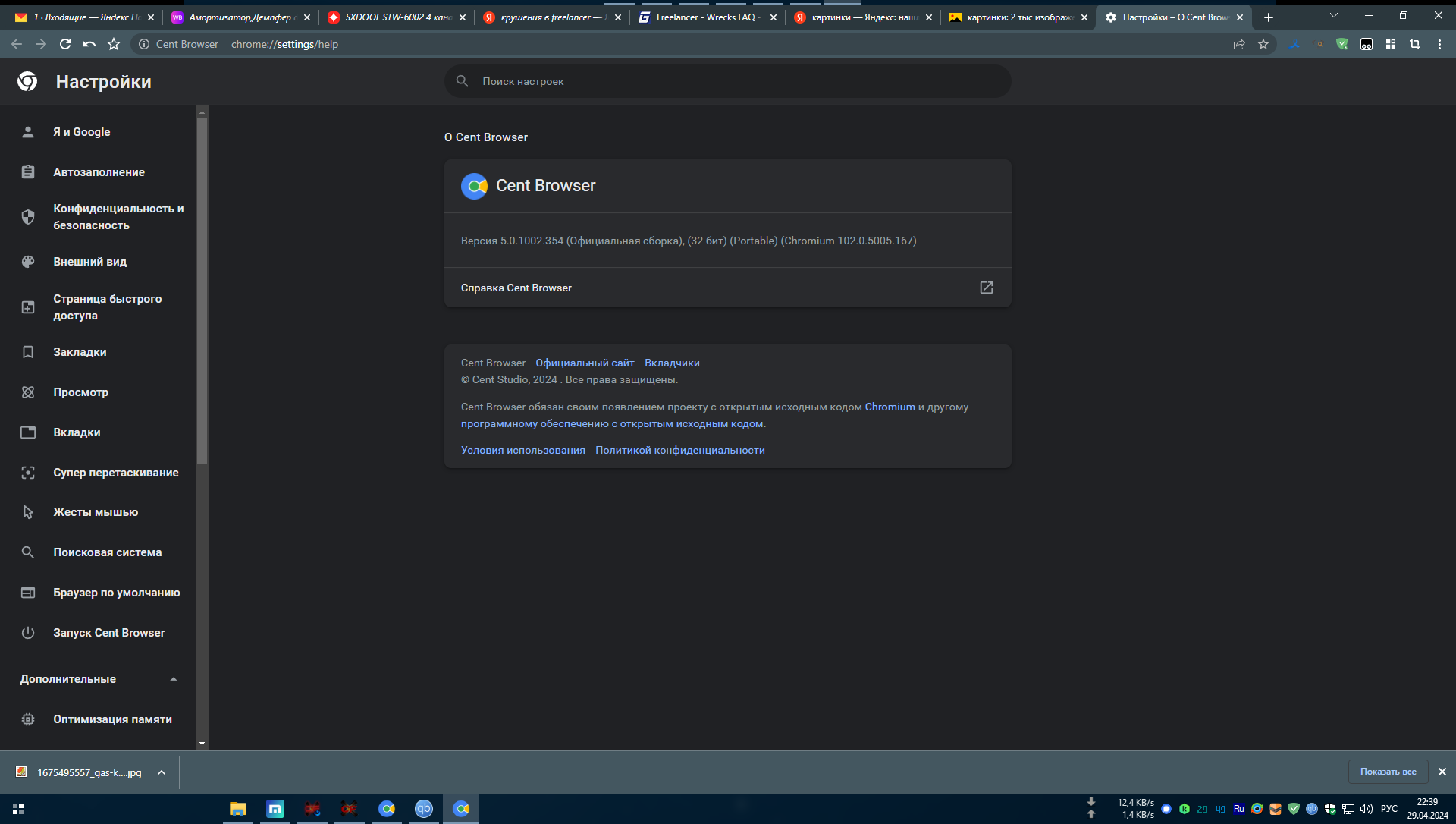Close the downloads bar
The height and width of the screenshot is (824, 1456).
pos(1442,772)
